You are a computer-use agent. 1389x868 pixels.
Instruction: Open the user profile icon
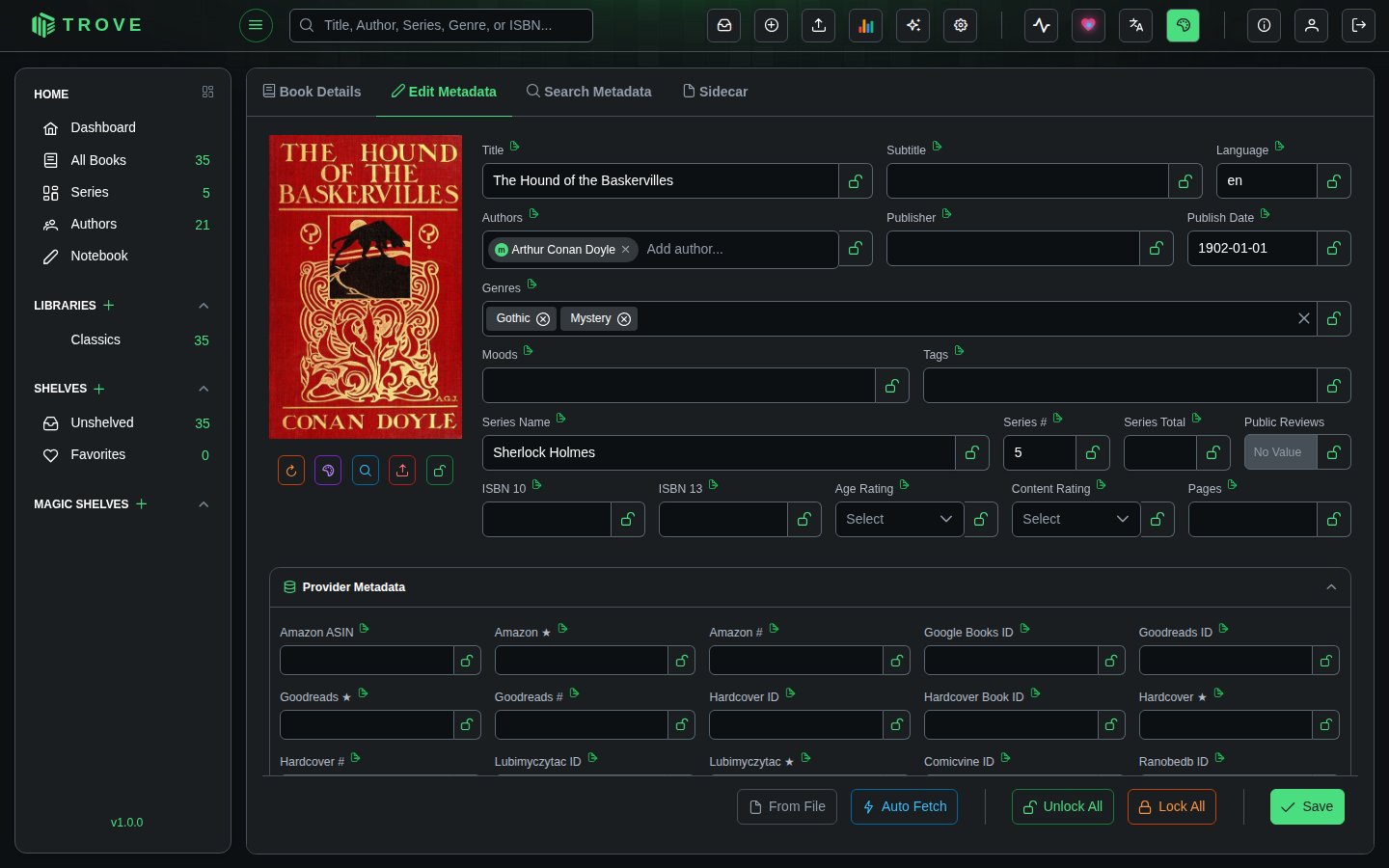tap(1312, 25)
